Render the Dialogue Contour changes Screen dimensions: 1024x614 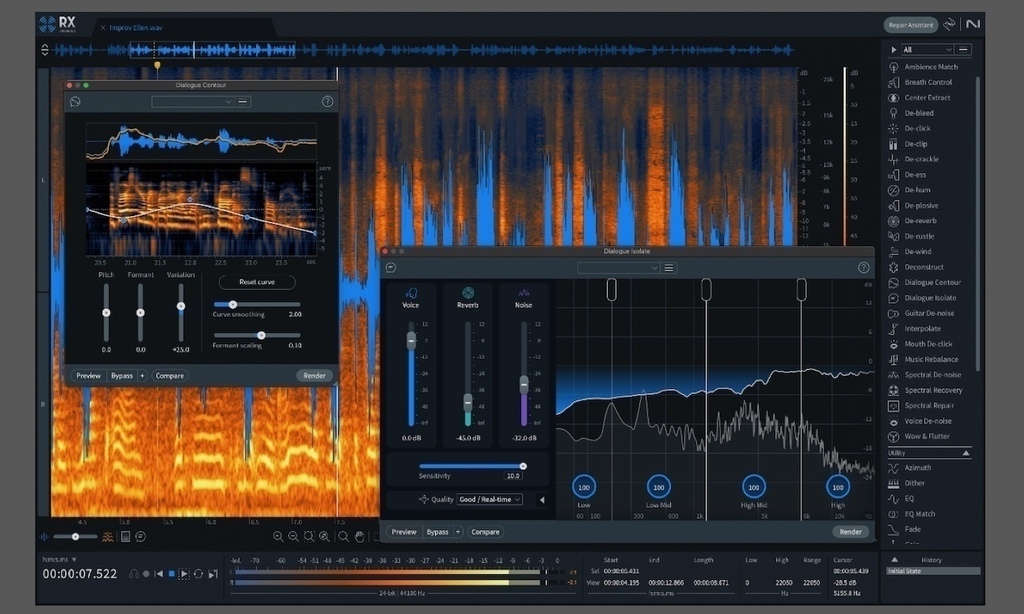[314, 376]
